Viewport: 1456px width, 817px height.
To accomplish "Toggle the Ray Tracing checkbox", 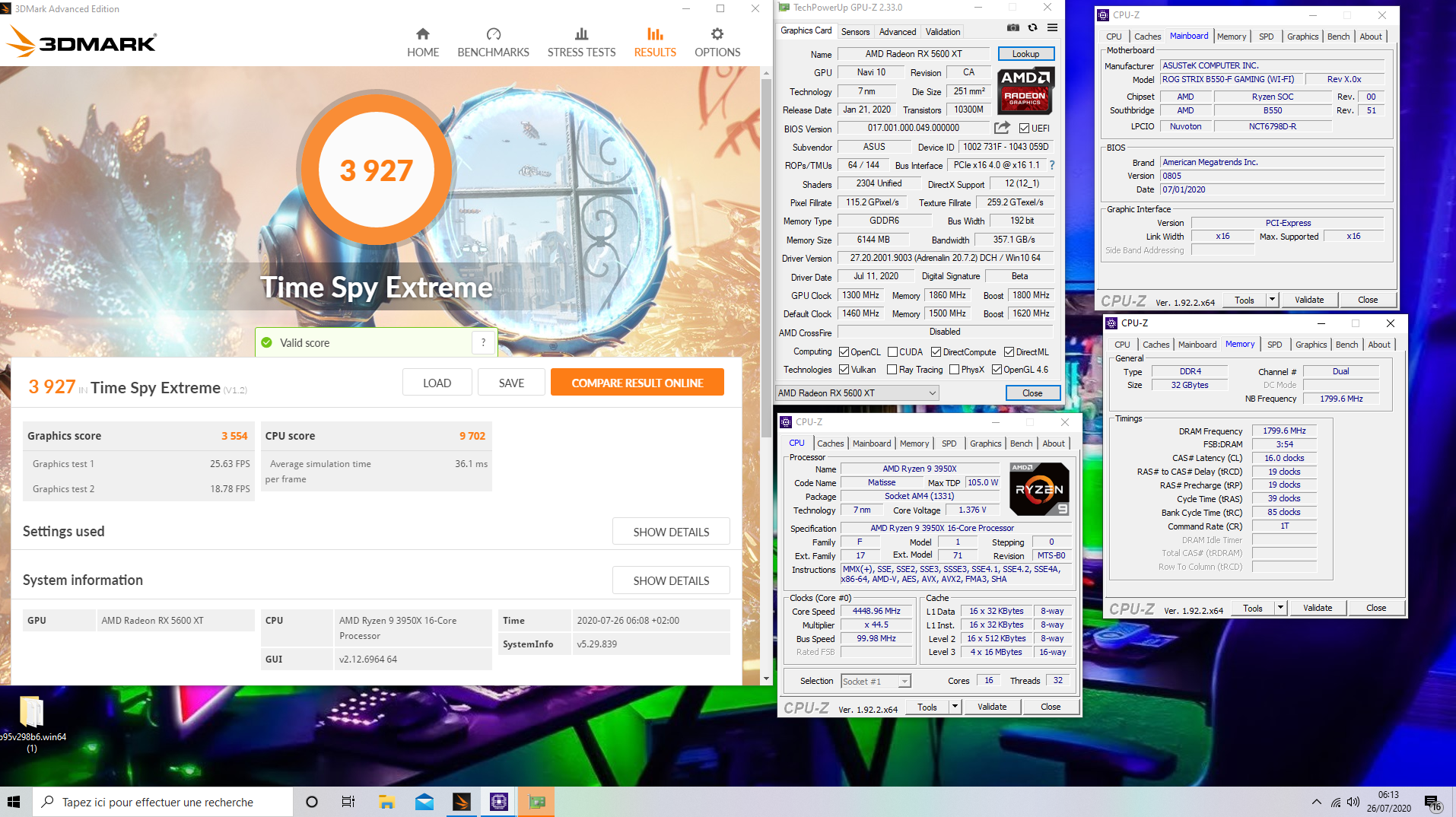I will click(x=892, y=370).
